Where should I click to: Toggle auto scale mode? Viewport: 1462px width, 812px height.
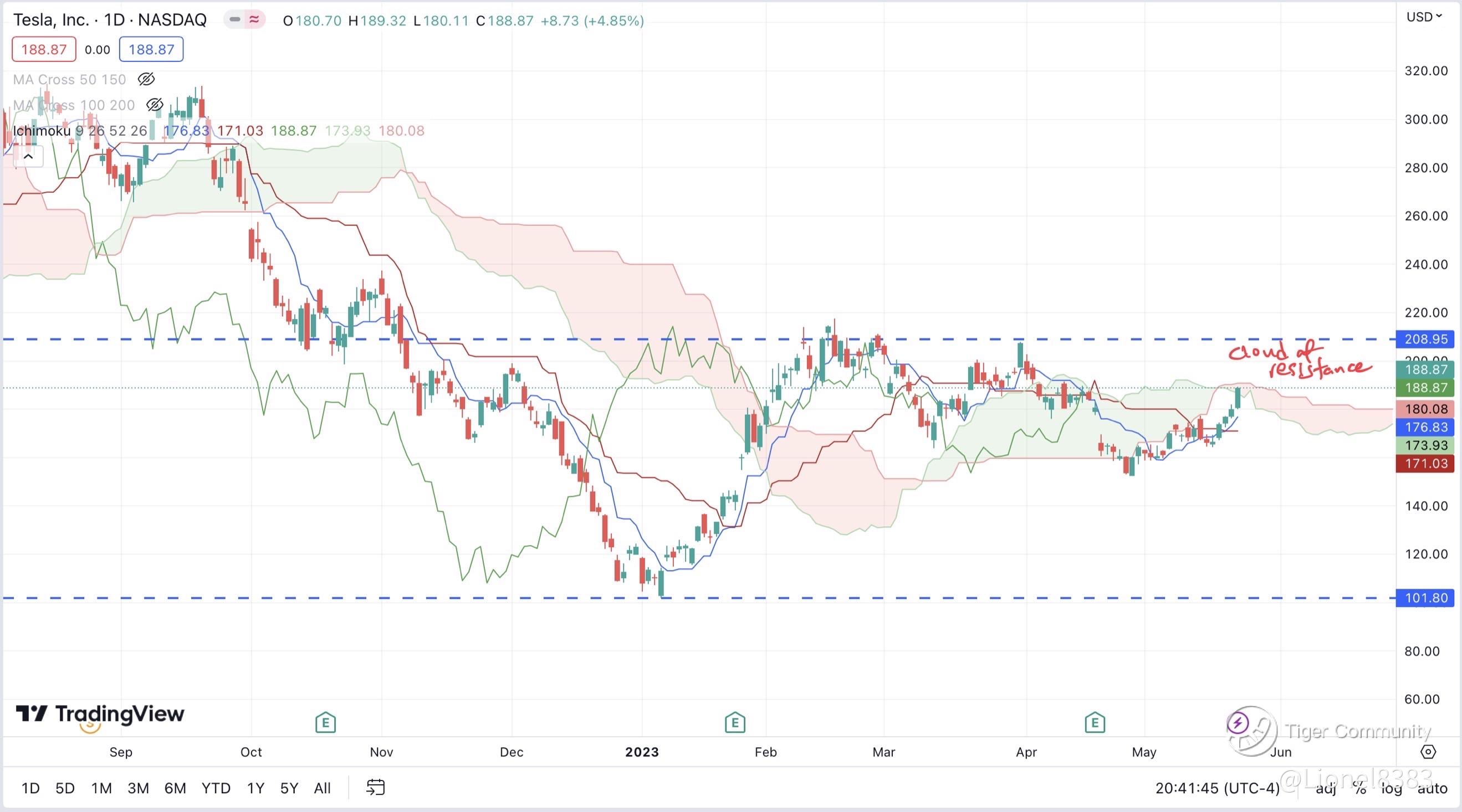pos(1432,788)
